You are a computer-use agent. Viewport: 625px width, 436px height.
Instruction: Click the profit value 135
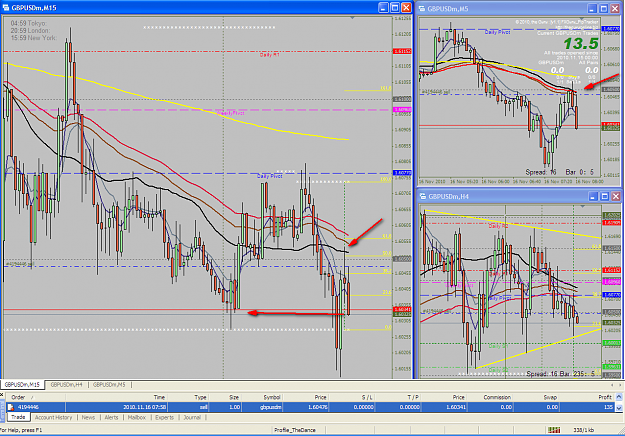pos(608,407)
